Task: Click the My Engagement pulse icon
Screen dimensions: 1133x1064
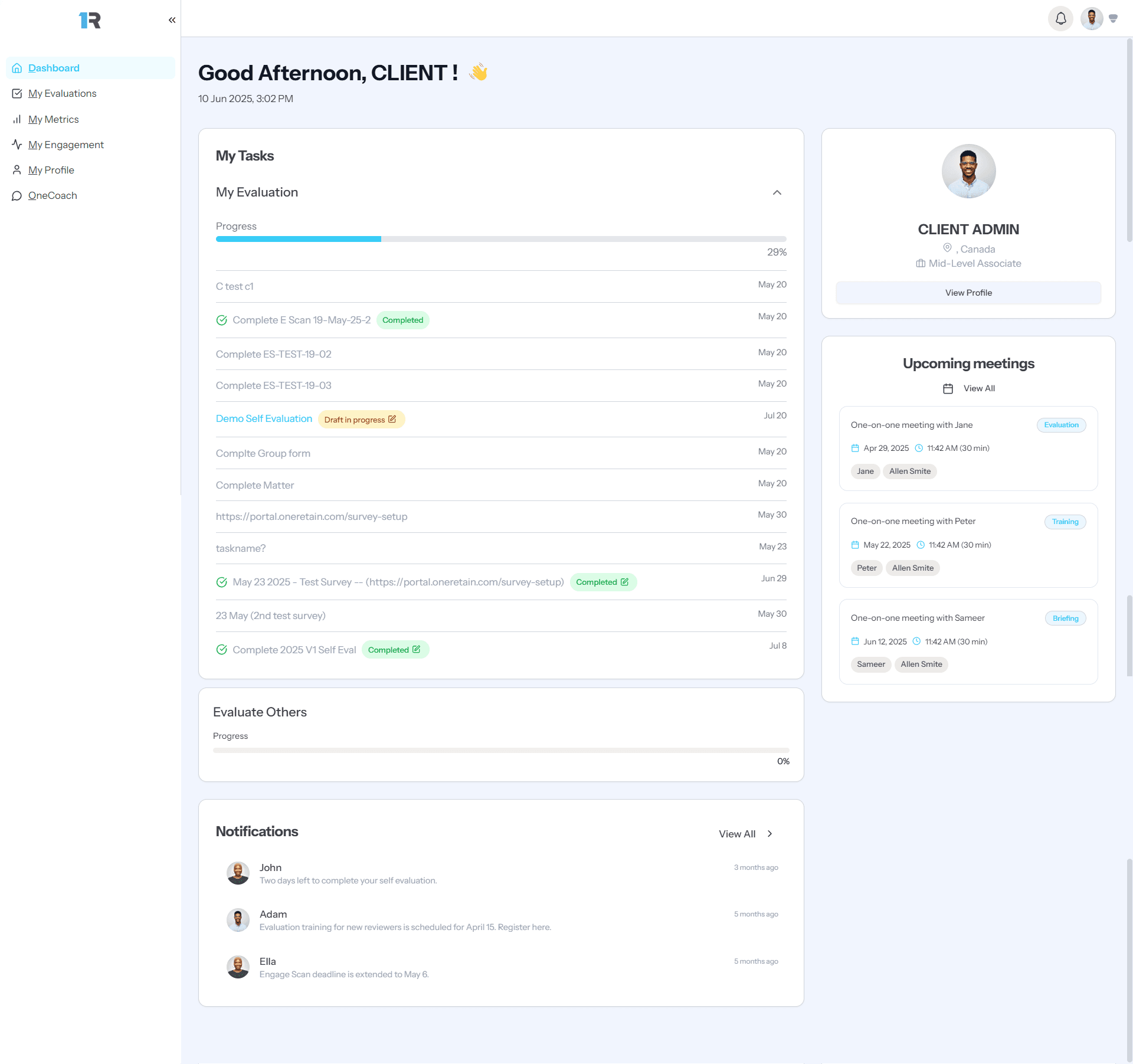Action: tap(17, 145)
